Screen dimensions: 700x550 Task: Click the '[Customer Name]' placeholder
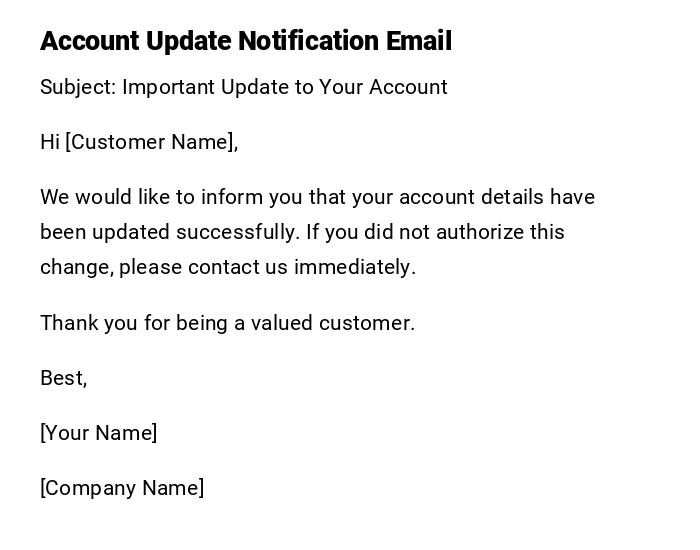click(x=151, y=142)
